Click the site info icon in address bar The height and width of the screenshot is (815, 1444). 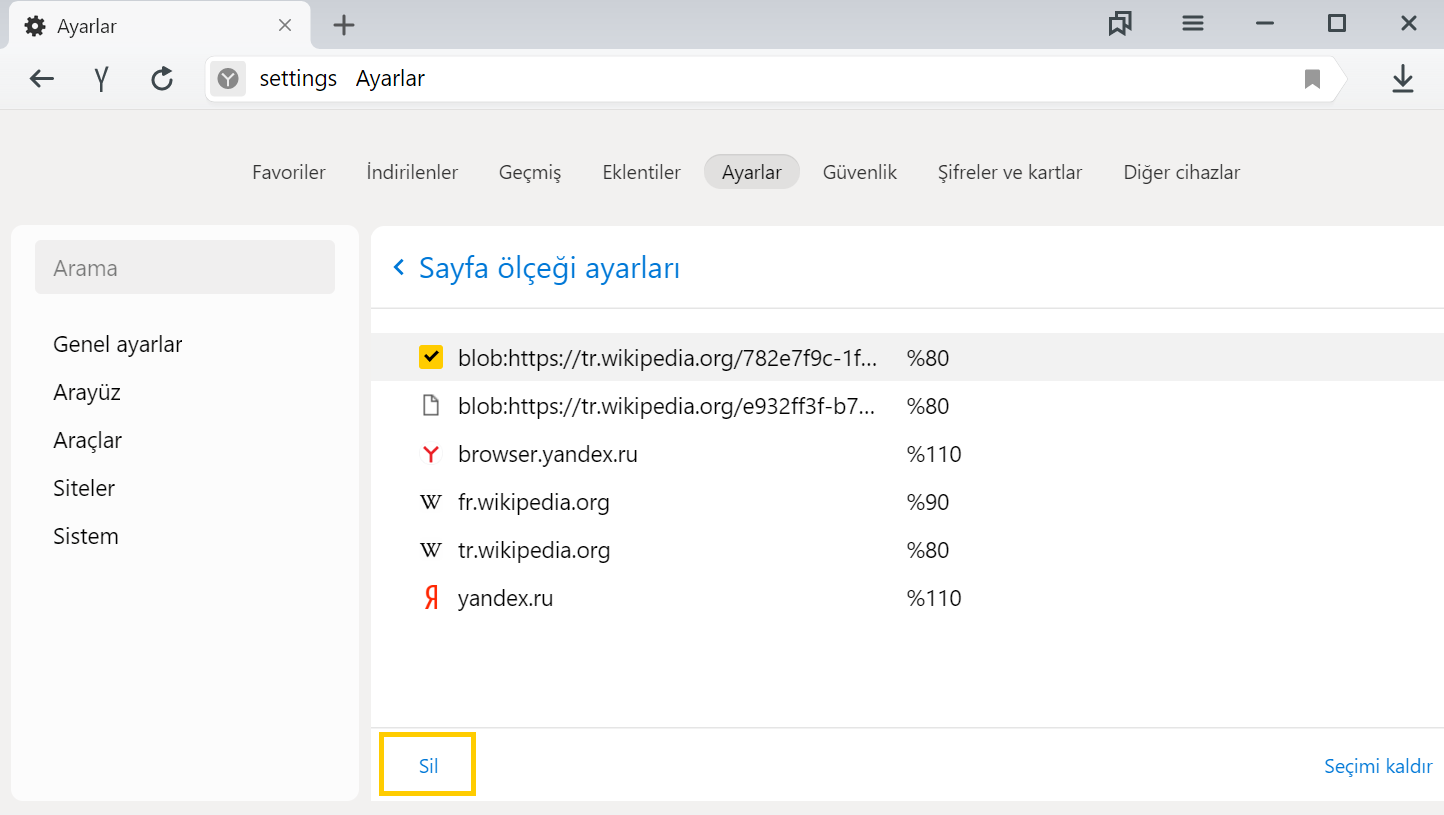tap(228, 79)
